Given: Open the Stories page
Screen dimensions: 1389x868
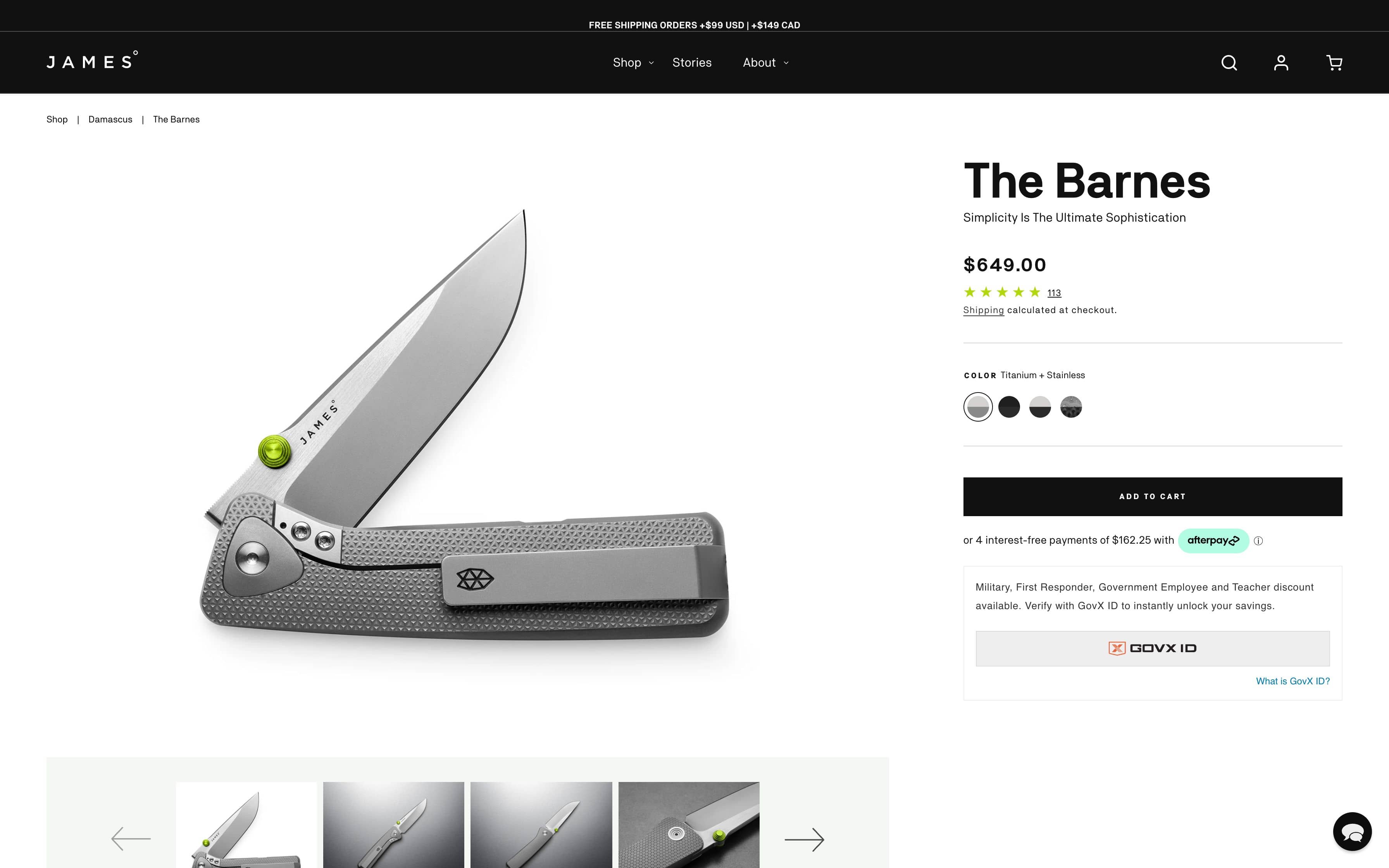Looking at the screenshot, I should [692, 62].
